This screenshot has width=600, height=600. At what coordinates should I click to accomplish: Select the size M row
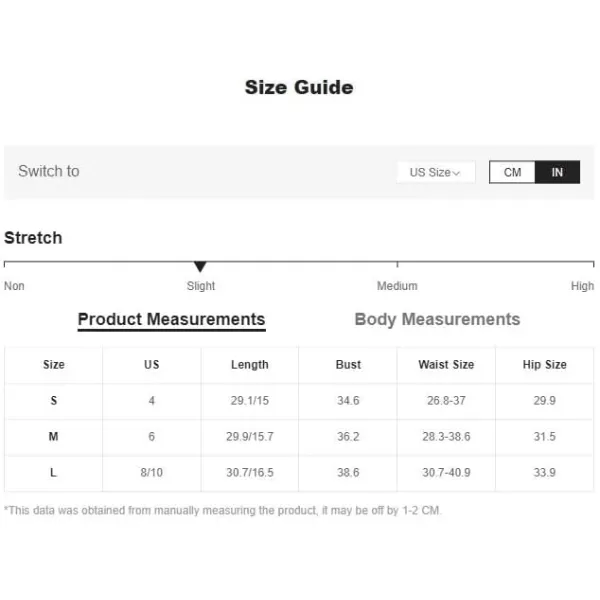click(299, 437)
